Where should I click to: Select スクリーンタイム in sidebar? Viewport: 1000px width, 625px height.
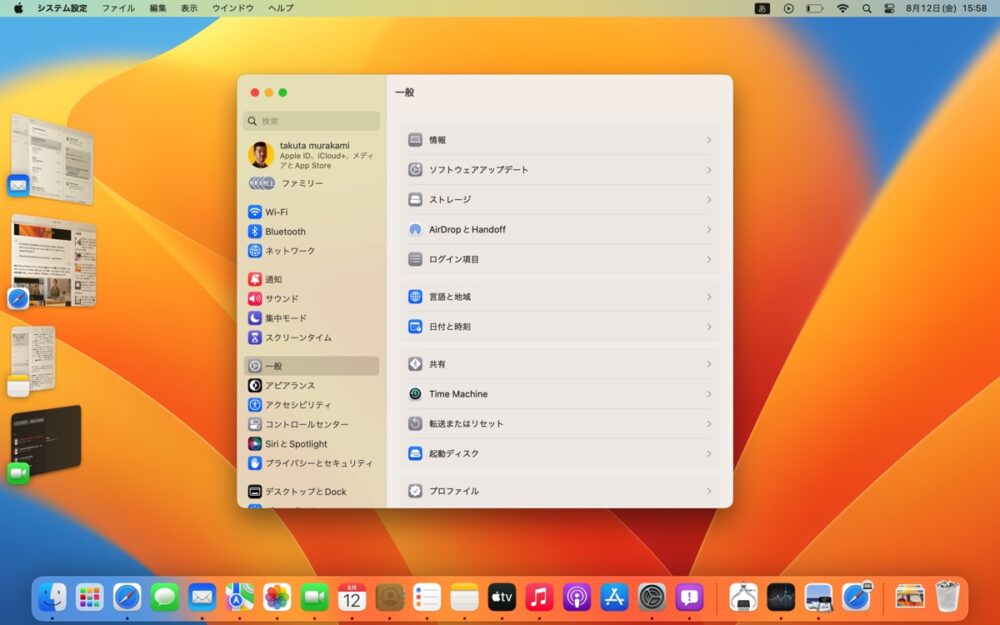[x=297, y=338]
